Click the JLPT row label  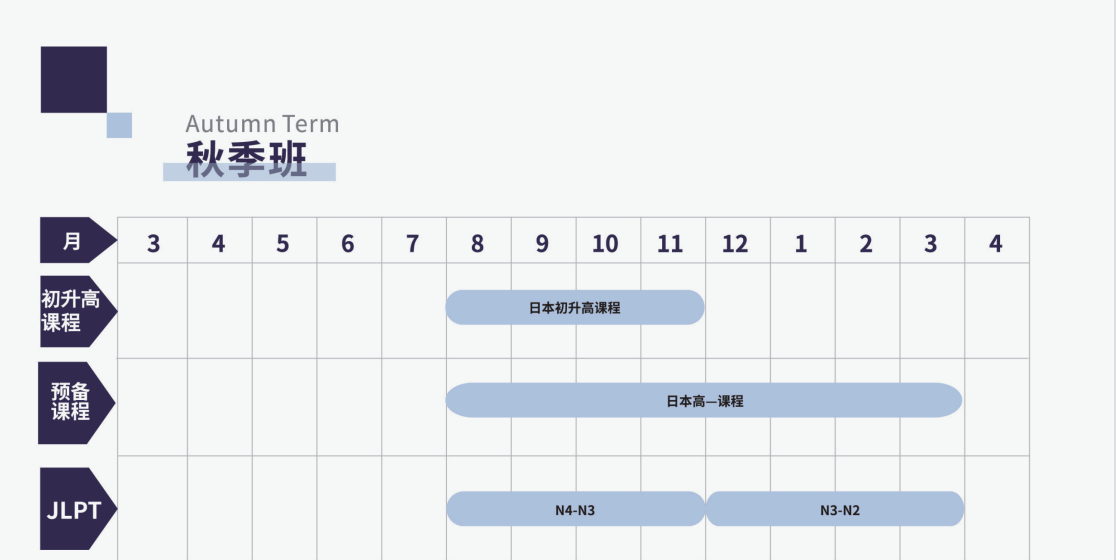tap(76, 510)
